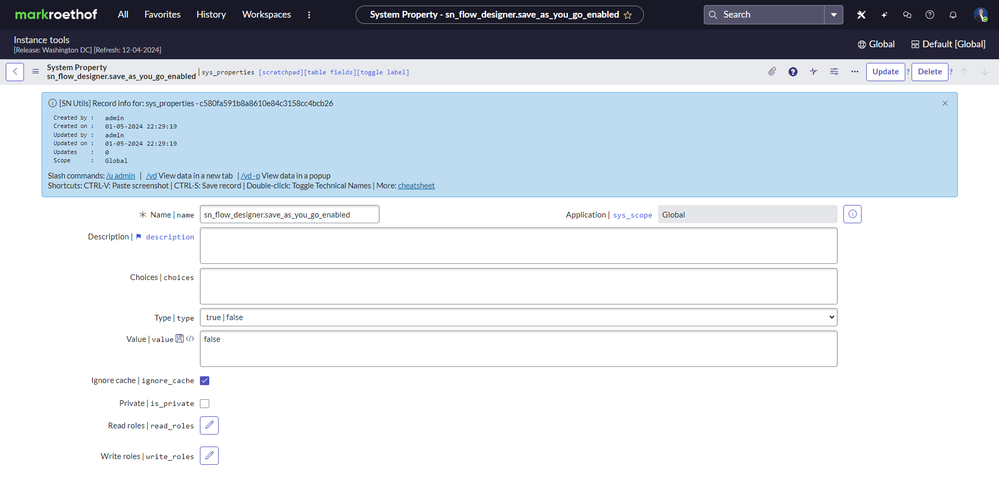Open the Favorites menu
The width and height of the screenshot is (999, 485).
click(162, 15)
